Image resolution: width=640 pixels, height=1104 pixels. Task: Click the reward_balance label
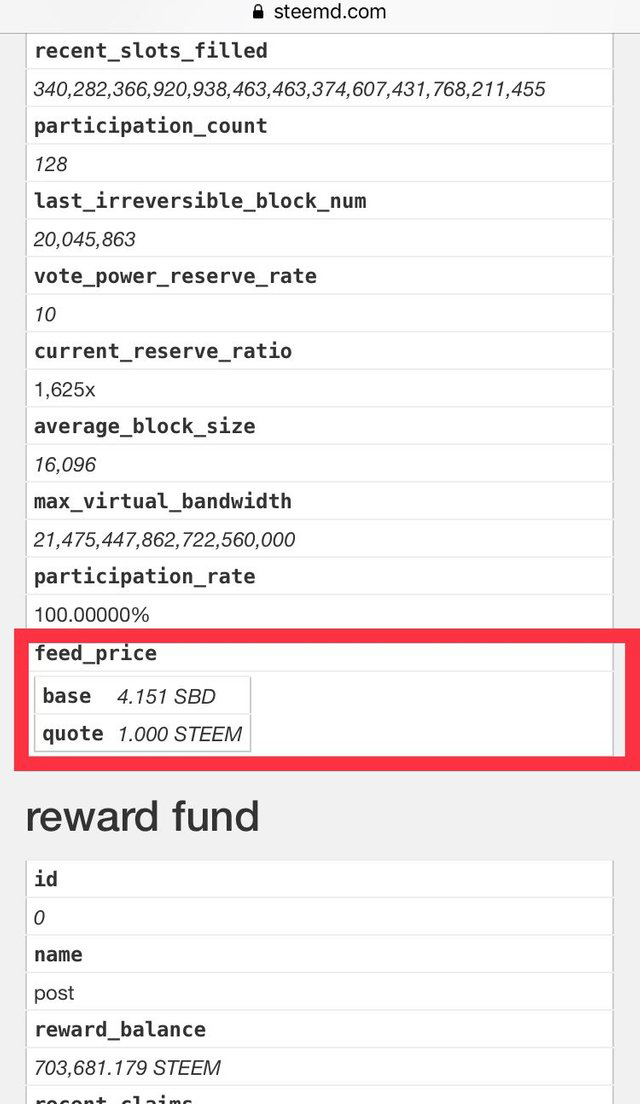point(120,1029)
